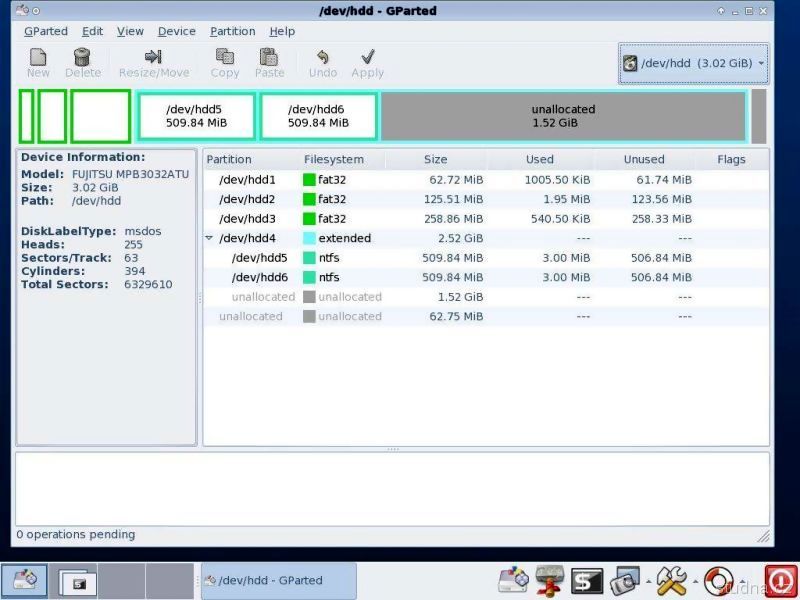The image size is (800, 600).
Task: Click the New partition toolbar icon
Action: pyautogui.click(x=38, y=58)
